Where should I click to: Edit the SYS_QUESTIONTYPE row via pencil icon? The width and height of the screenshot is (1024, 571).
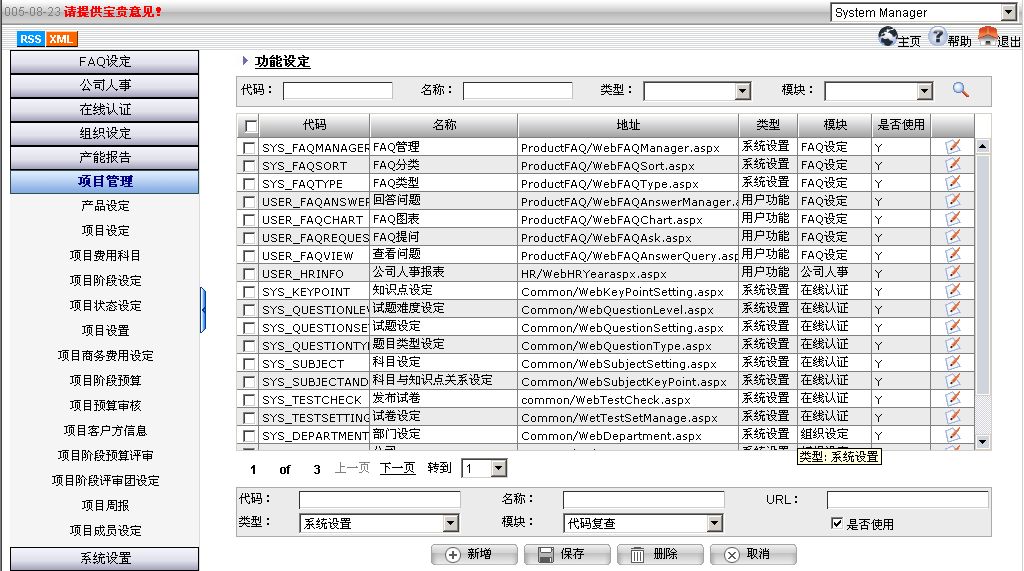(953, 344)
